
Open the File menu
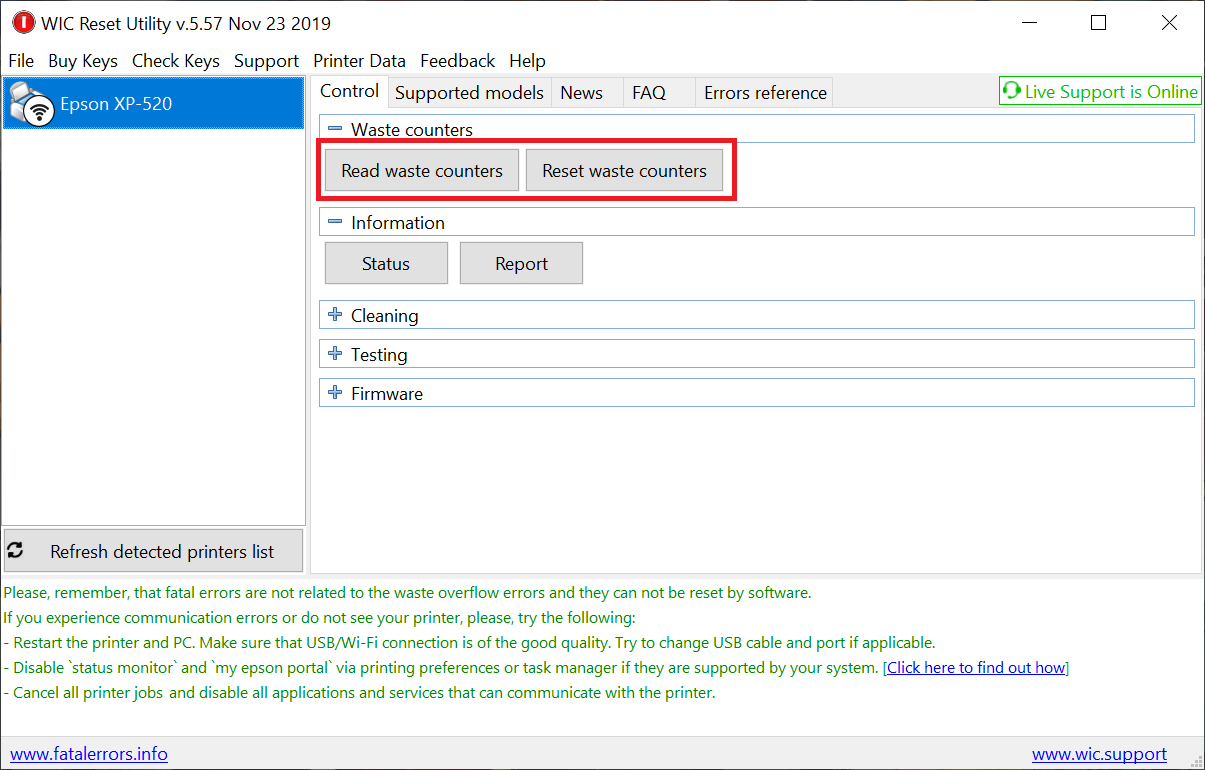21,61
